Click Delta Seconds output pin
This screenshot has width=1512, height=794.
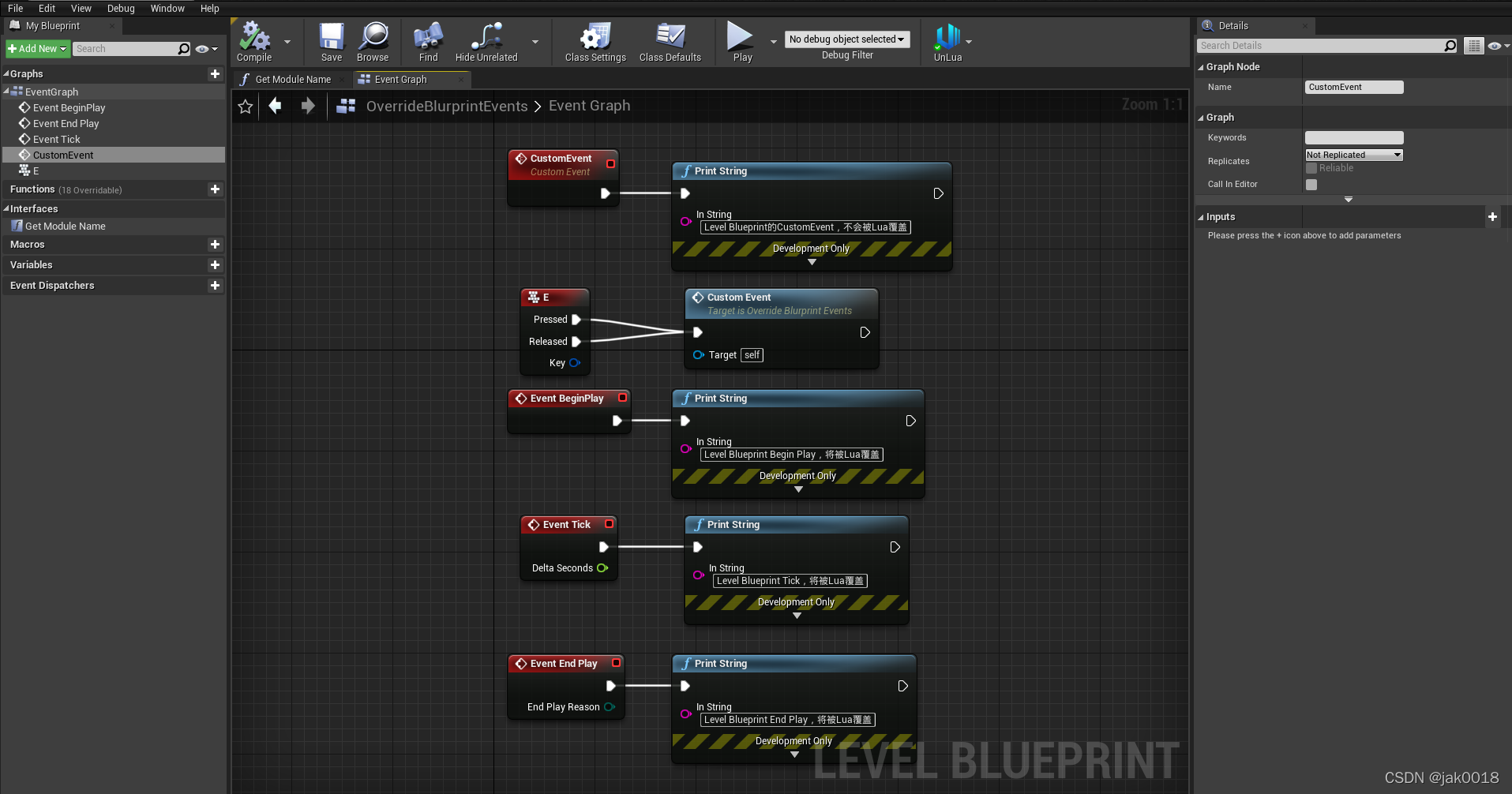pos(602,568)
